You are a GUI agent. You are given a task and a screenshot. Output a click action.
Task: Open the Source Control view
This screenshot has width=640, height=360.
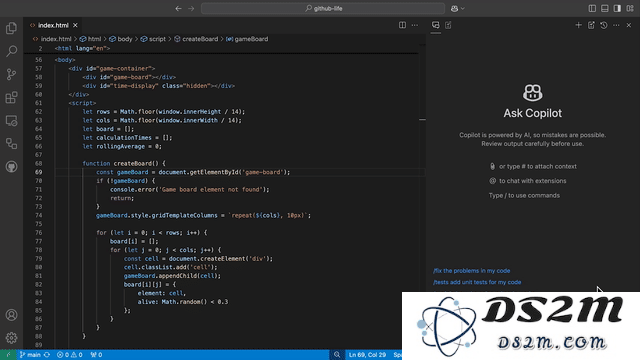coord(11,74)
